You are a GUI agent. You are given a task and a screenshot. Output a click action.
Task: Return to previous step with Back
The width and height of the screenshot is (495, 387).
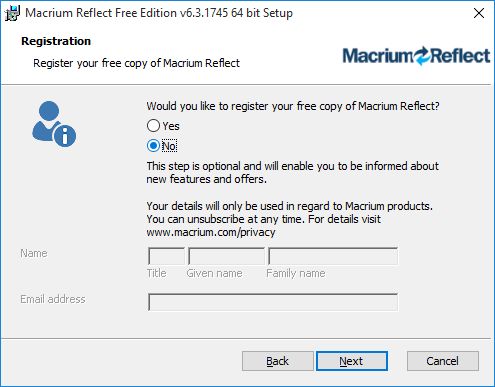(277, 361)
